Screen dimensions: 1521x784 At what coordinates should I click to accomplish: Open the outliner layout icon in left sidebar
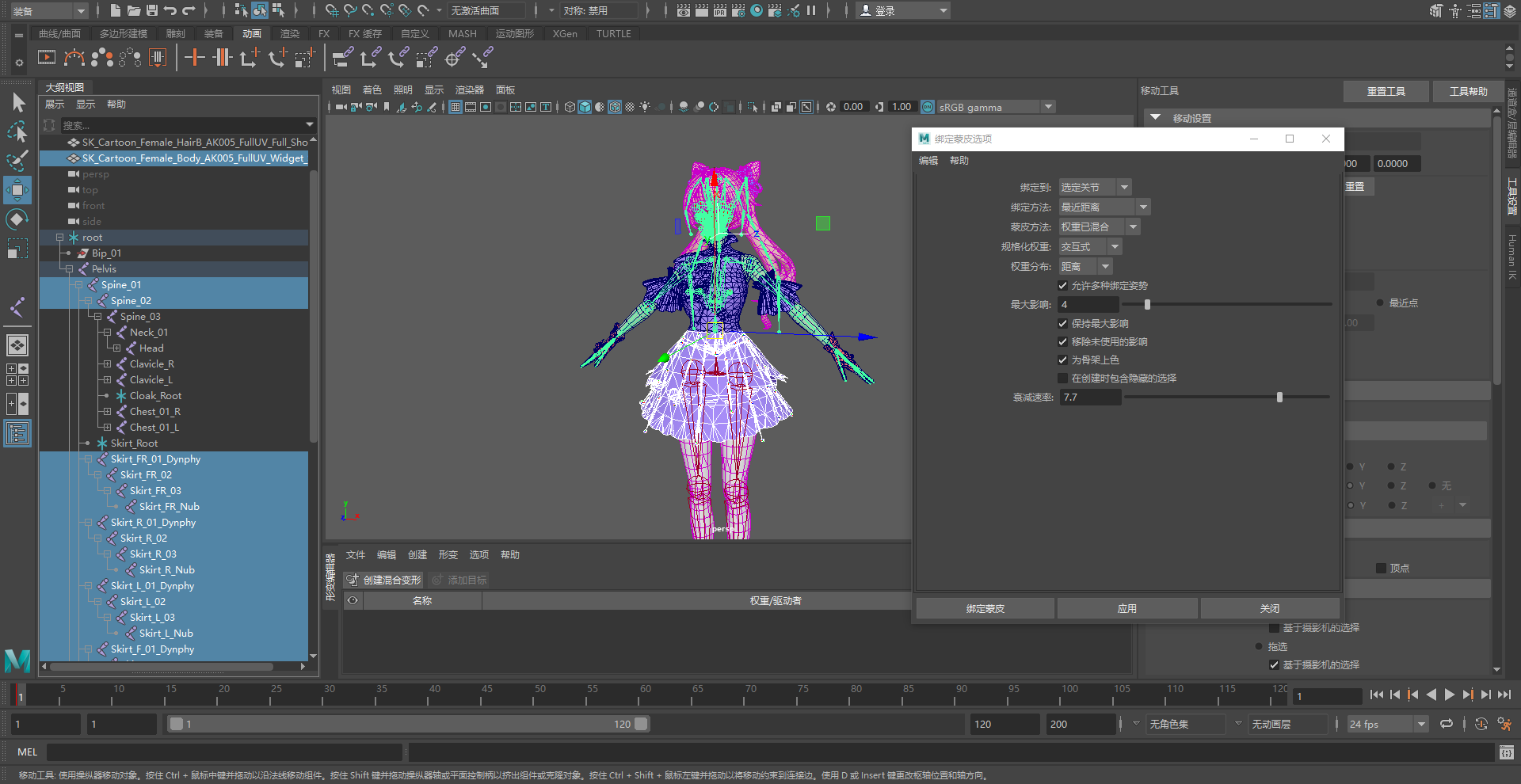(17, 433)
